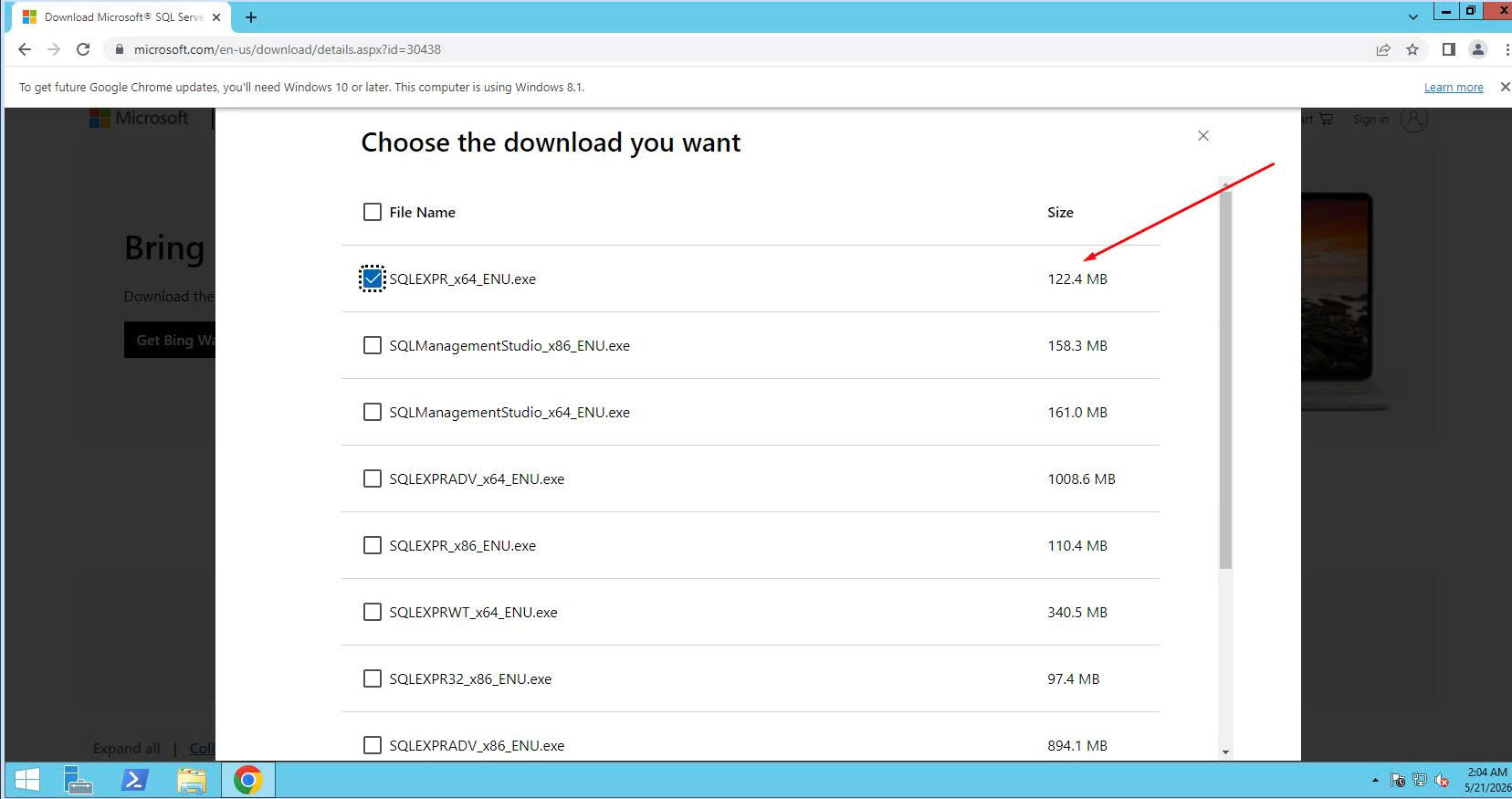Click the 158.3 MB size value
Image resolution: width=1512 pixels, height=799 pixels.
[x=1077, y=345]
